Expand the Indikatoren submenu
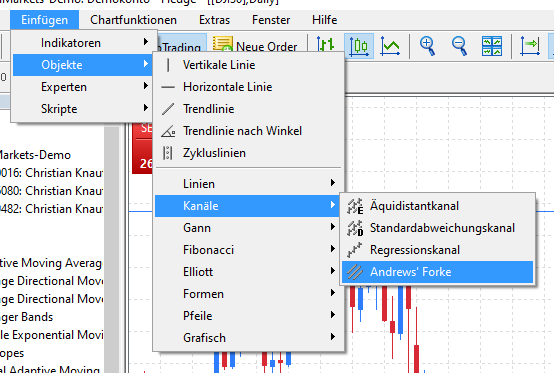The height and width of the screenshot is (373, 554). click(x=83, y=43)
